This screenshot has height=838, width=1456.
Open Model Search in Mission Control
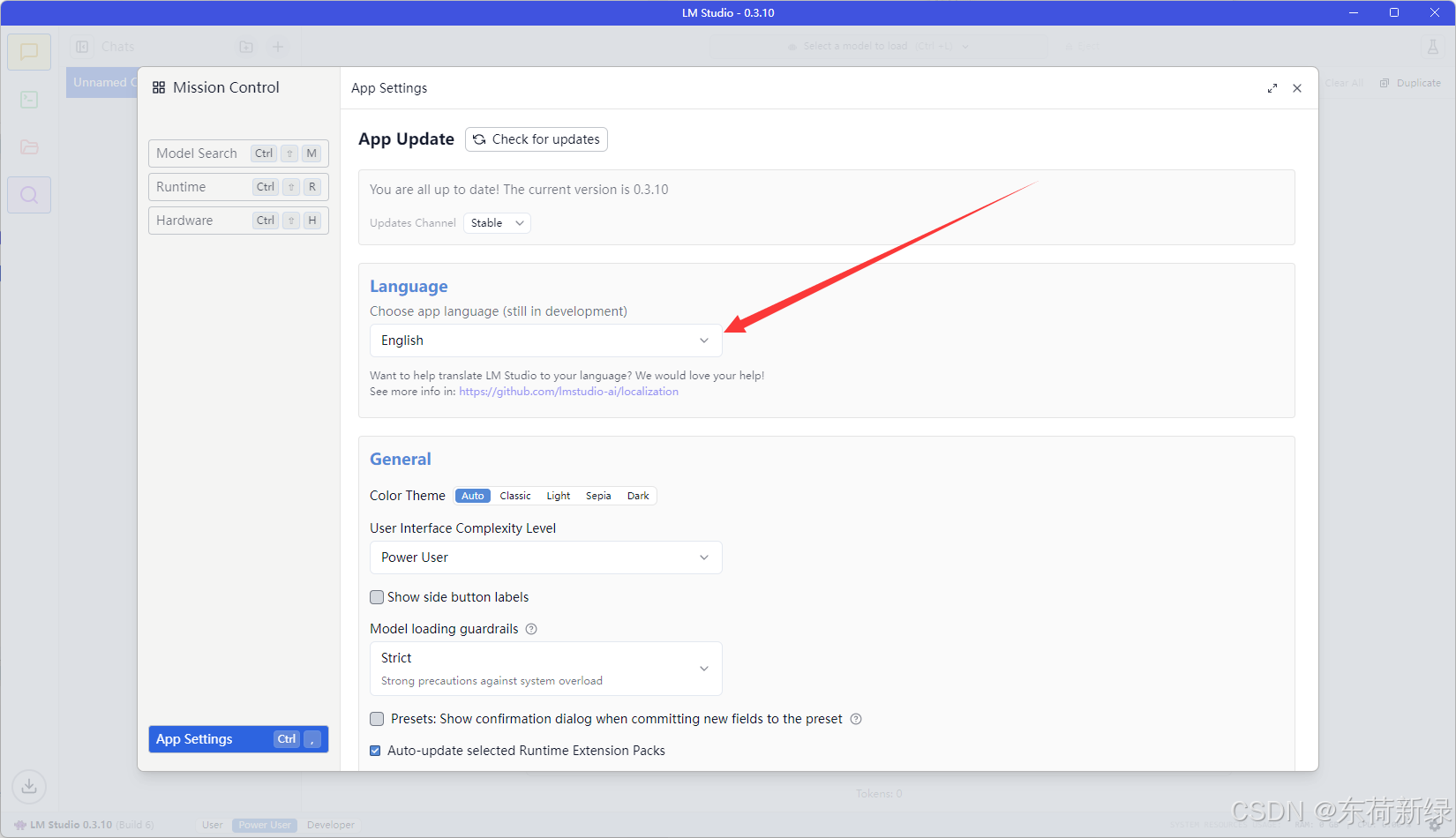pos(238,153)
